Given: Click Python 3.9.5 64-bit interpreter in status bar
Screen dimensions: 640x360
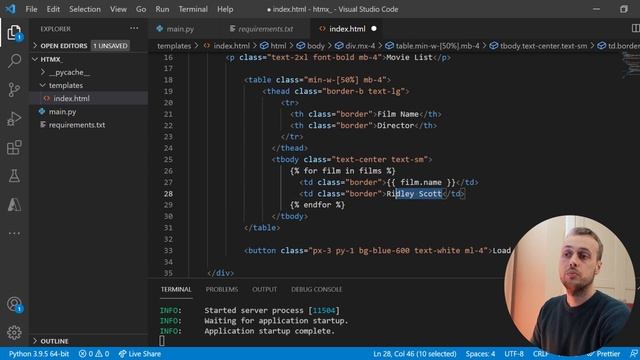Looking at the screenshot, I should tap(39, 354).
